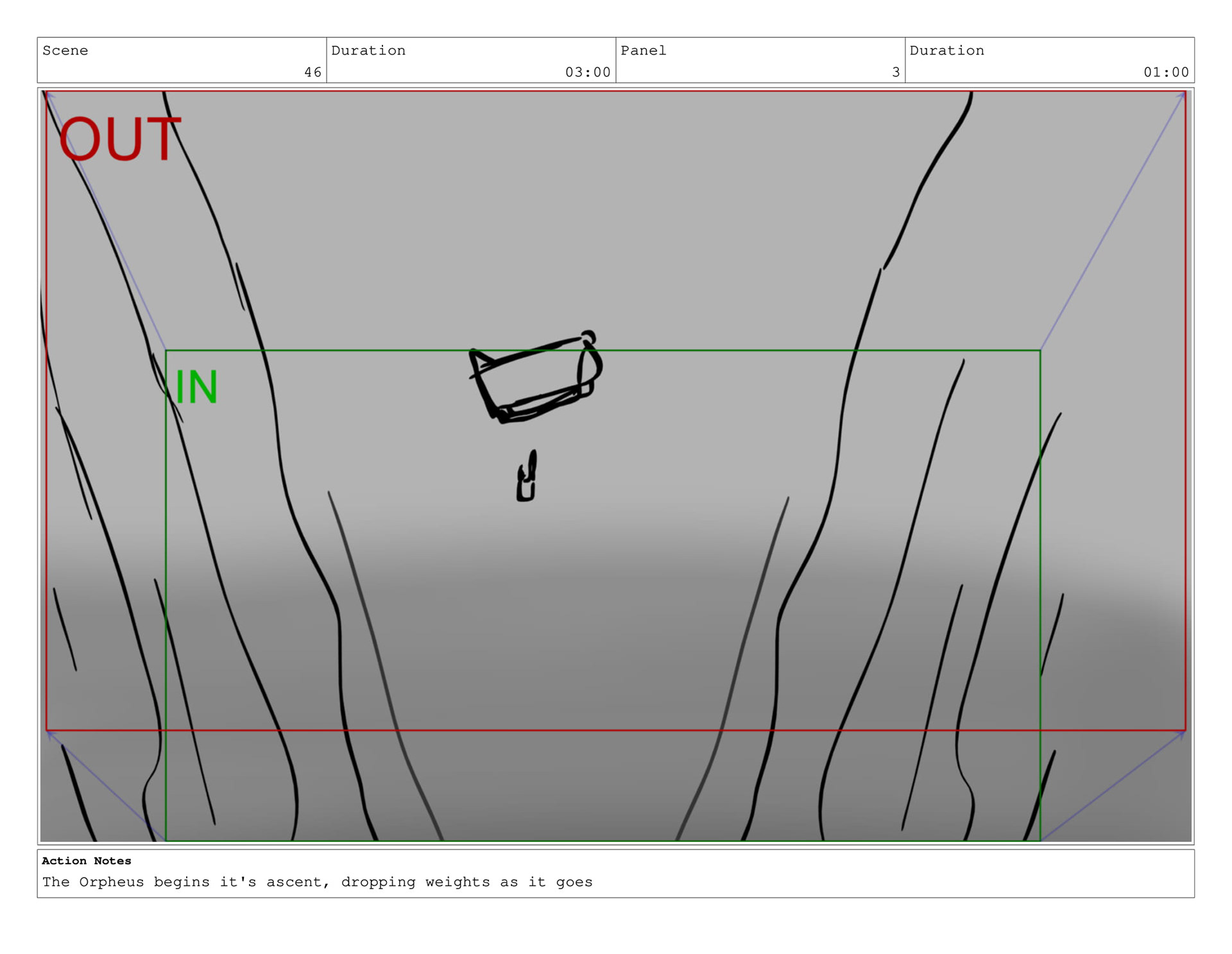This screenshot has width=1232, height=954.
Task: Select the falling weight drawing
Action: [527, 476]
